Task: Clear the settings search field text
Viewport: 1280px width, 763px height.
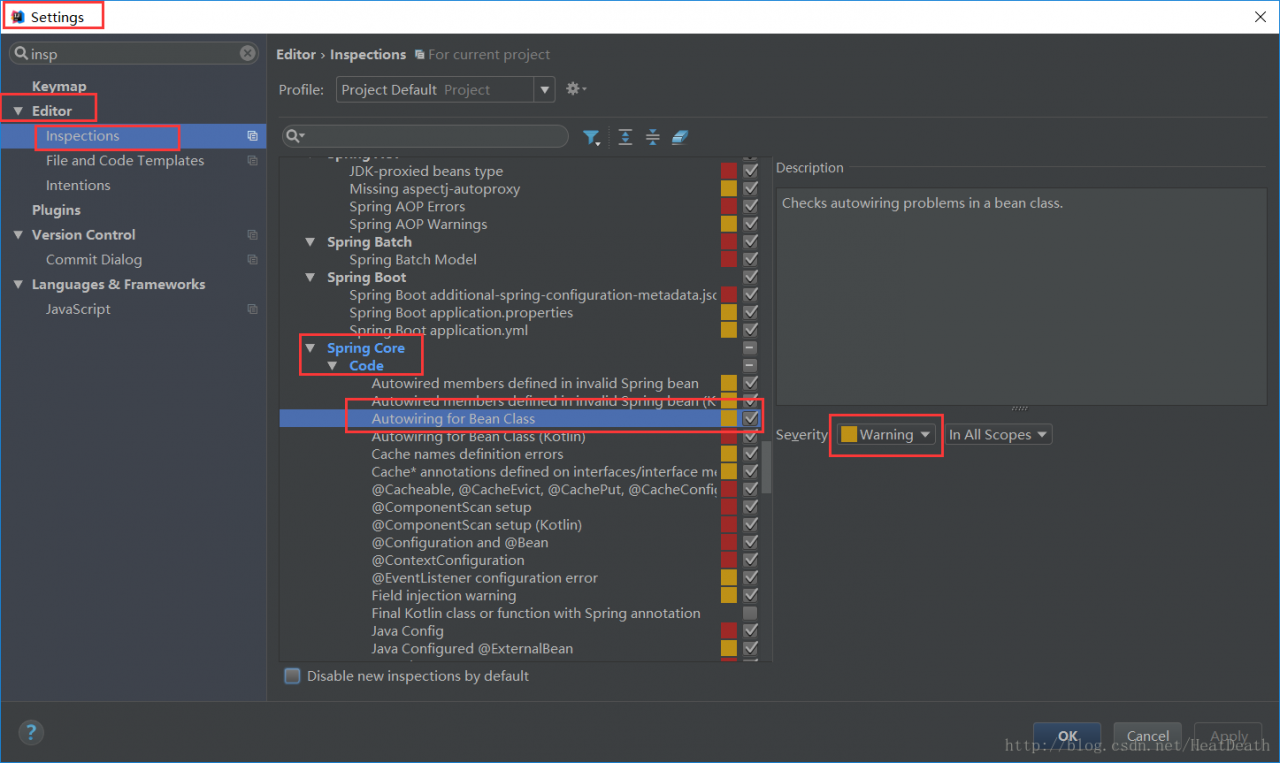Action: [248, 54]
